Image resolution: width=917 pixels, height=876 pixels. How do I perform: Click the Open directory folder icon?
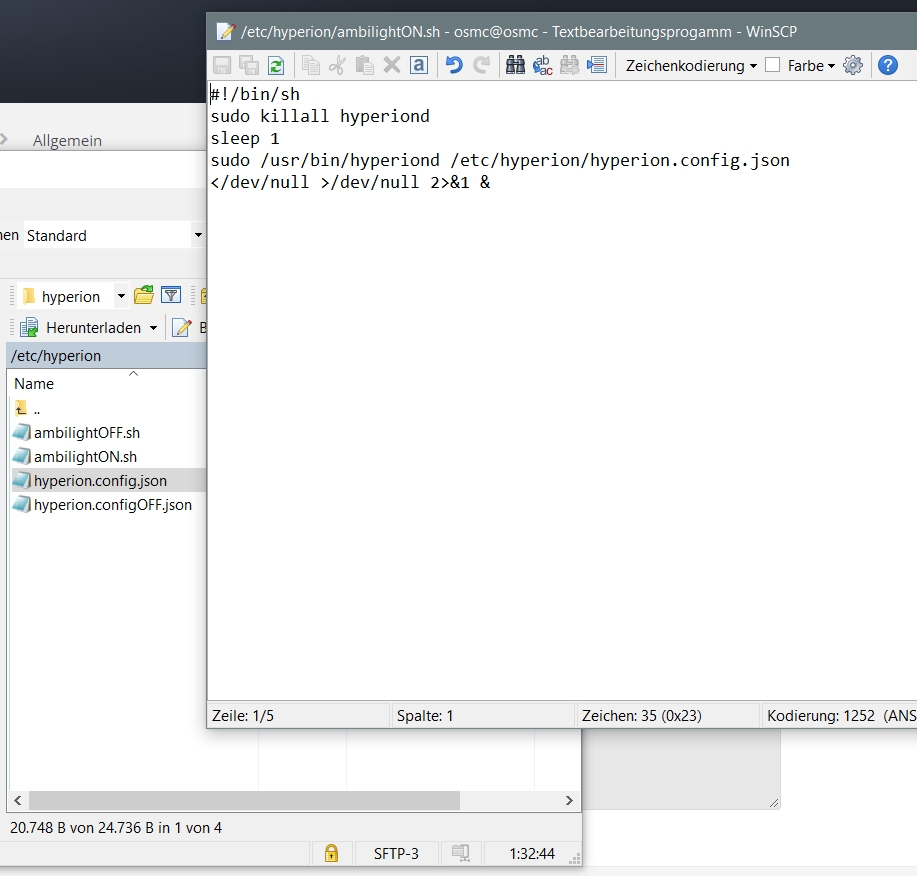(144, 295)
